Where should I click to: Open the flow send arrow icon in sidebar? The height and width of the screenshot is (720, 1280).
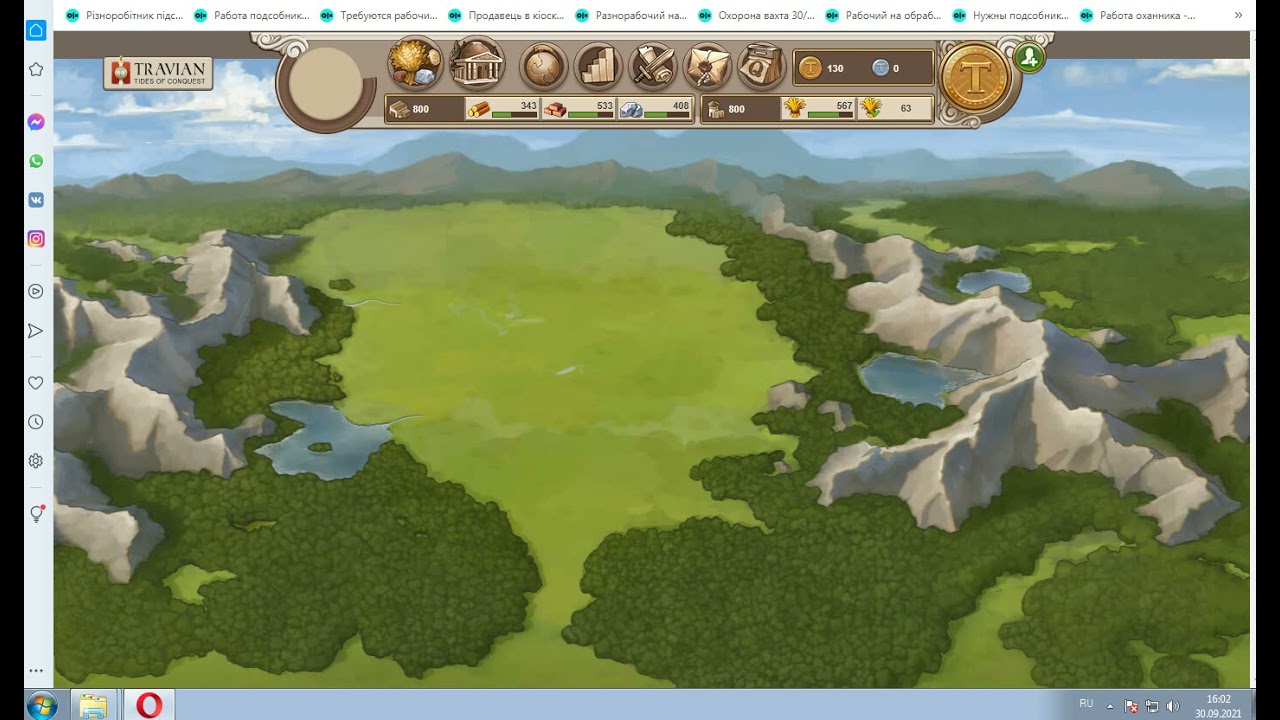click(36, 331)
